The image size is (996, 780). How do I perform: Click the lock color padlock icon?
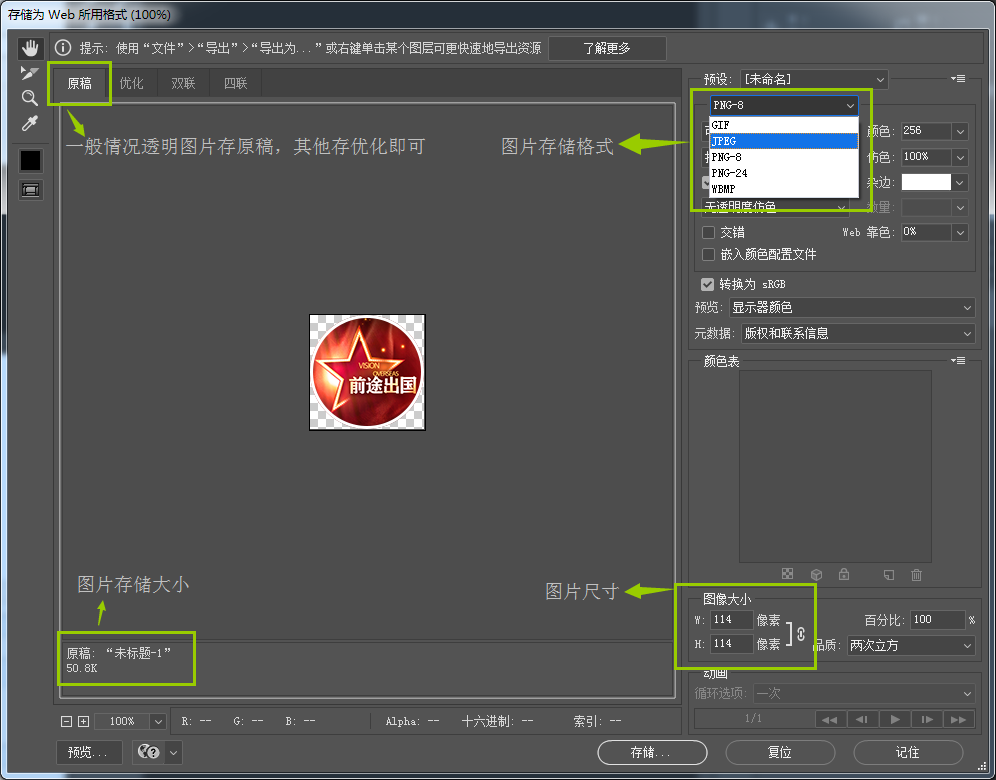(844, 574)
